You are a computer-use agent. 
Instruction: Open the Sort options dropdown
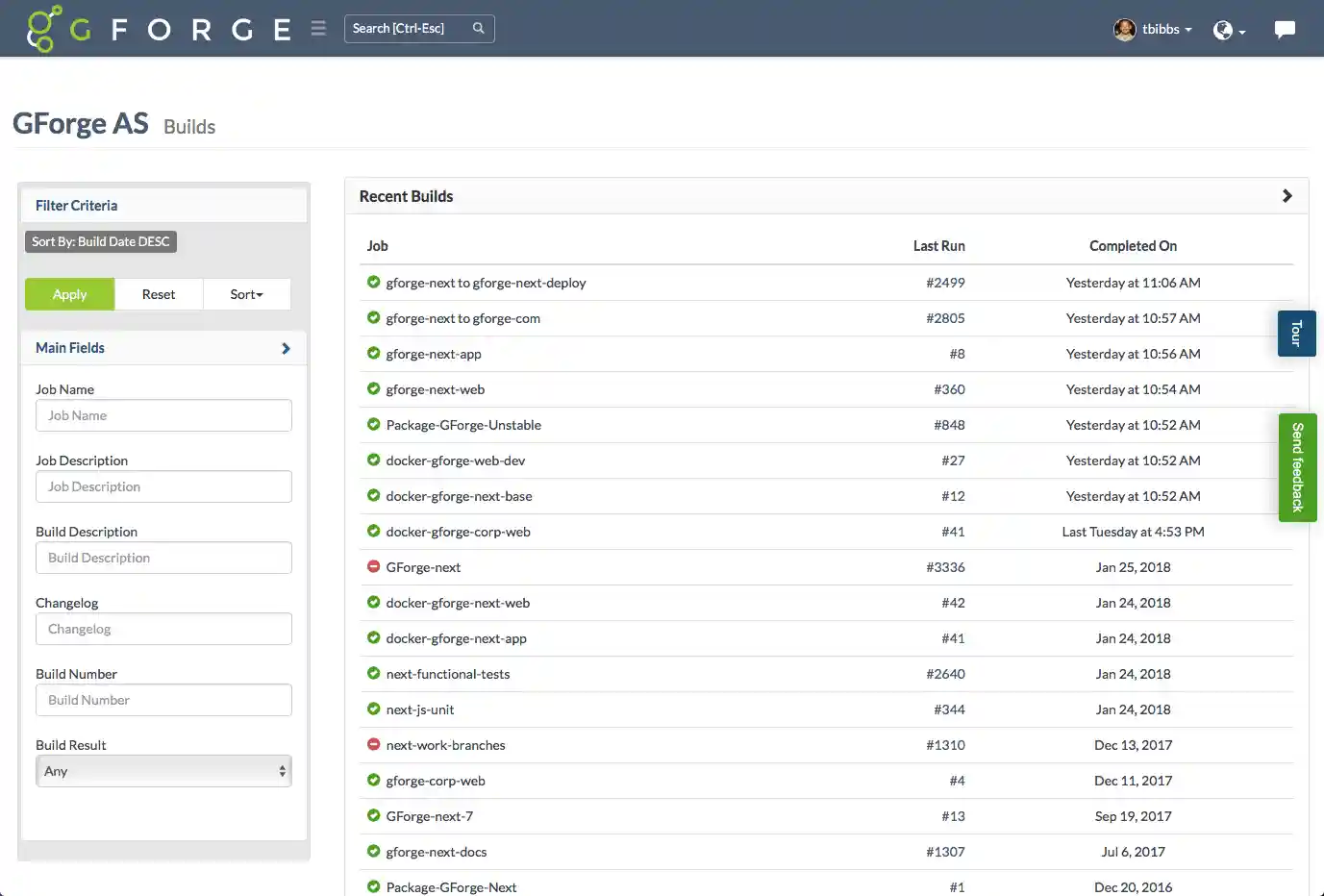[x=246, y=294]
